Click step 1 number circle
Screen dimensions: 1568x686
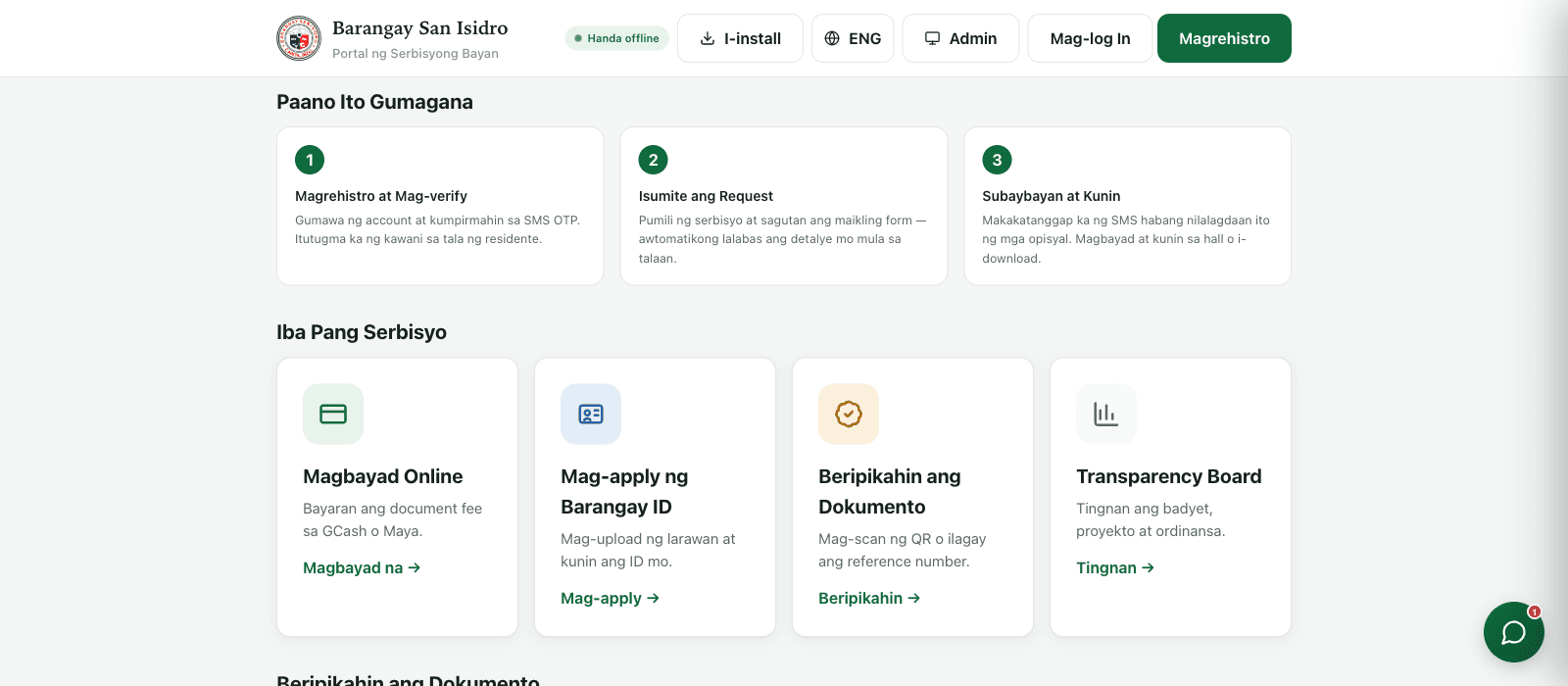310,160
